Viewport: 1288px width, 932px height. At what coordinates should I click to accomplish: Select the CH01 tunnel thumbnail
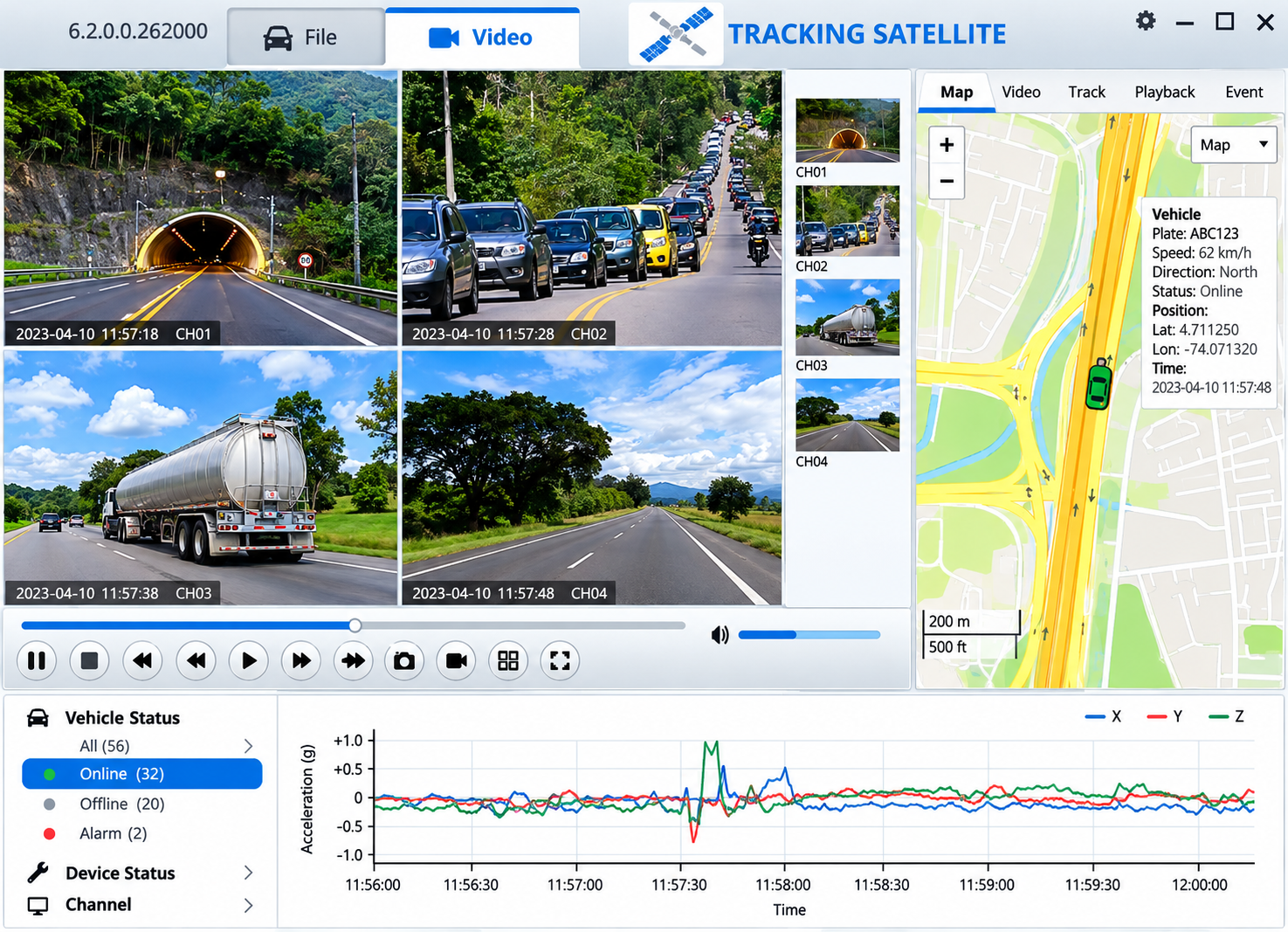pyautogui.click(x=847, y=131)
